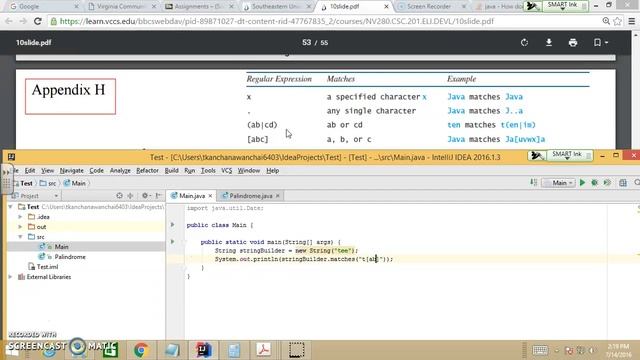Bookmark this page with the star icon
This screenshot has height=360, width=640.
coord(618,21)
